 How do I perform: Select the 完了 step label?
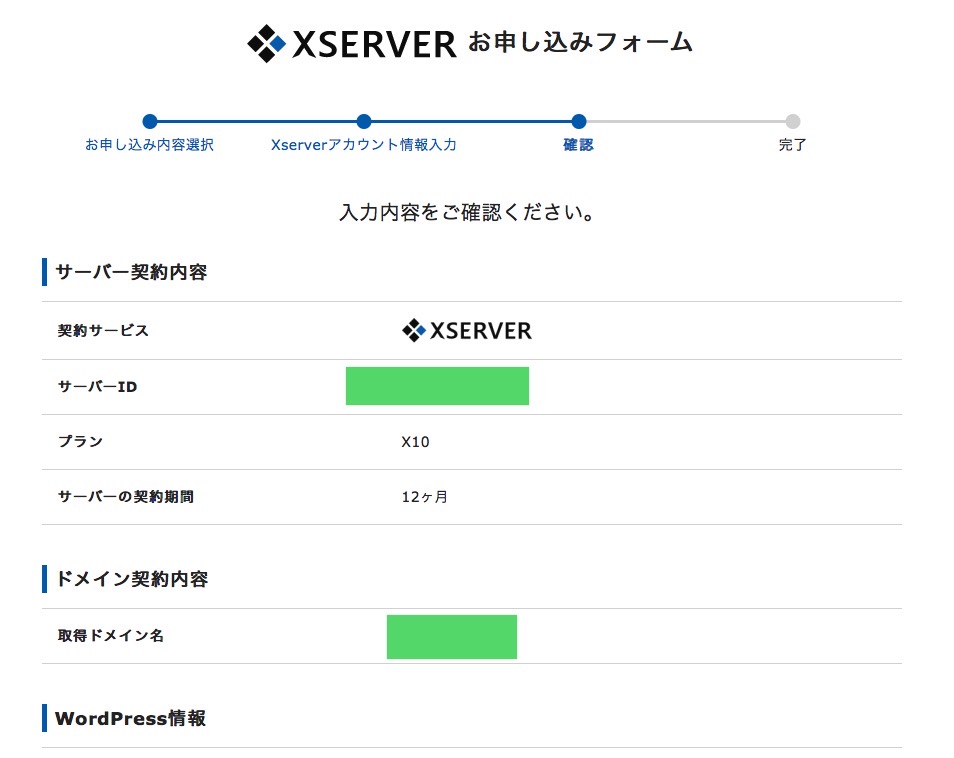(792, 145)
